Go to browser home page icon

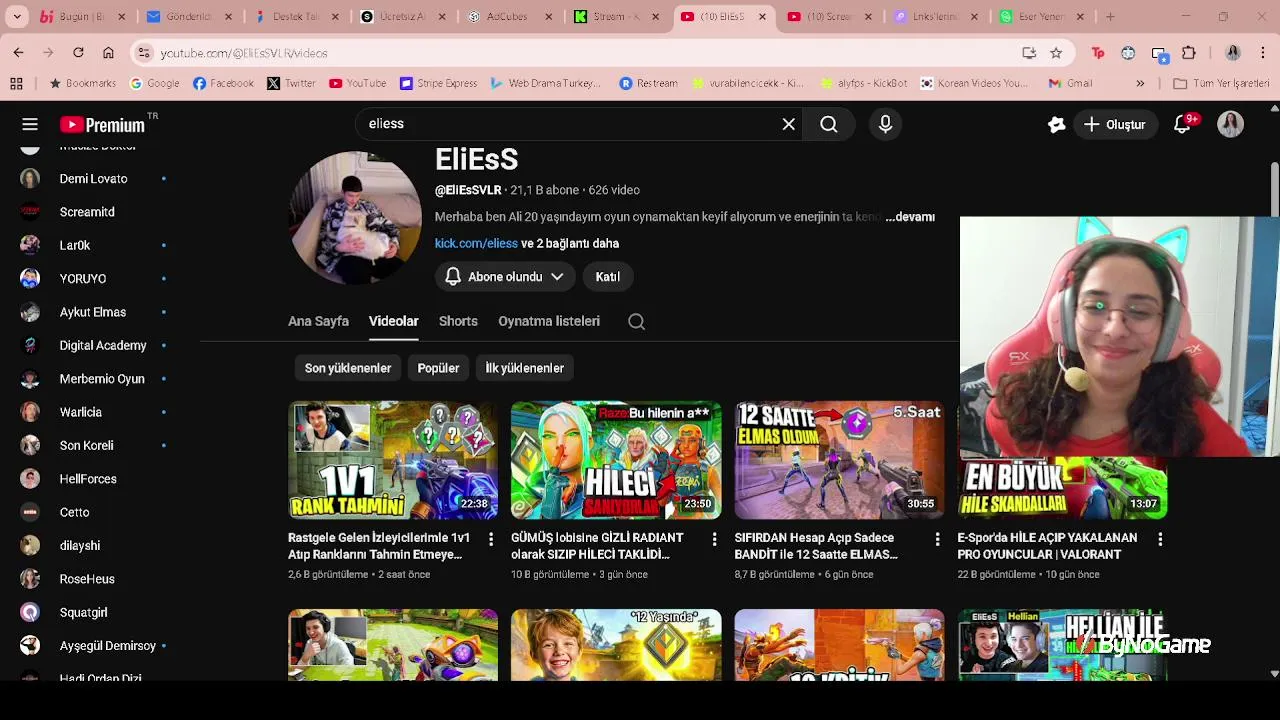(108, 53)
